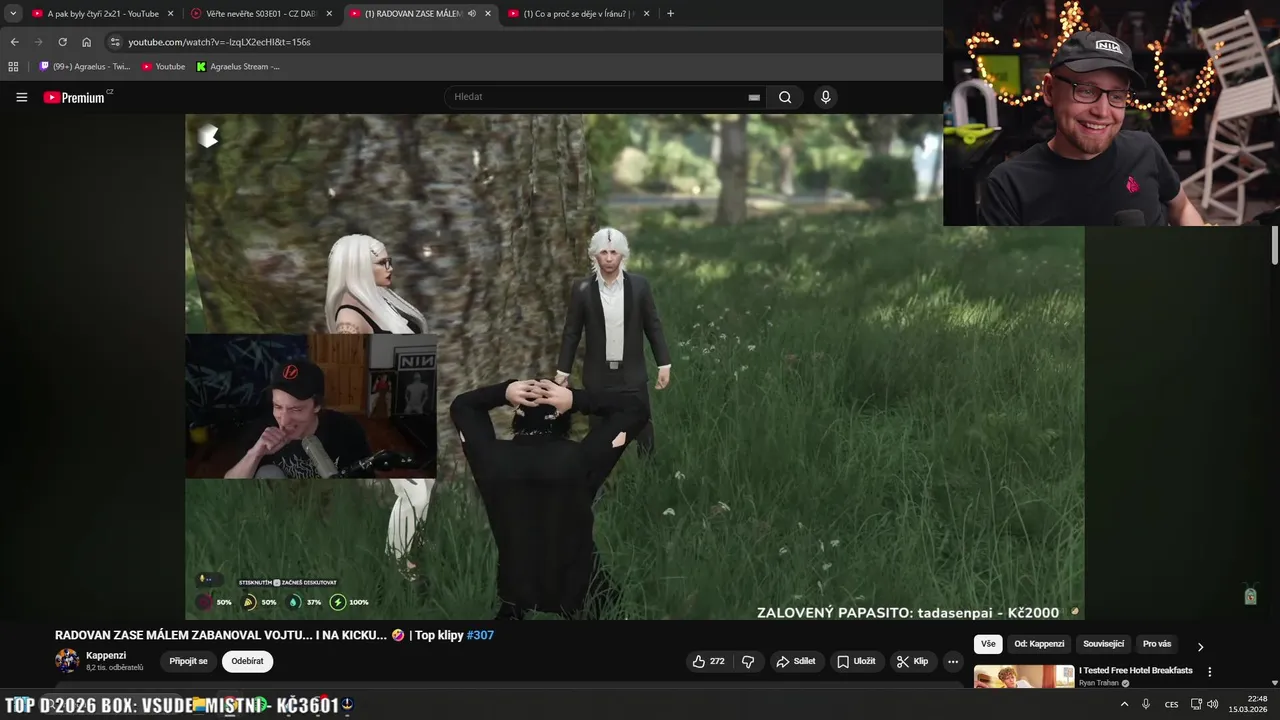Viewport: 1280px width, 720px height.
Task: Open the #307 hashtag link in title
Action: coord(480,635)
